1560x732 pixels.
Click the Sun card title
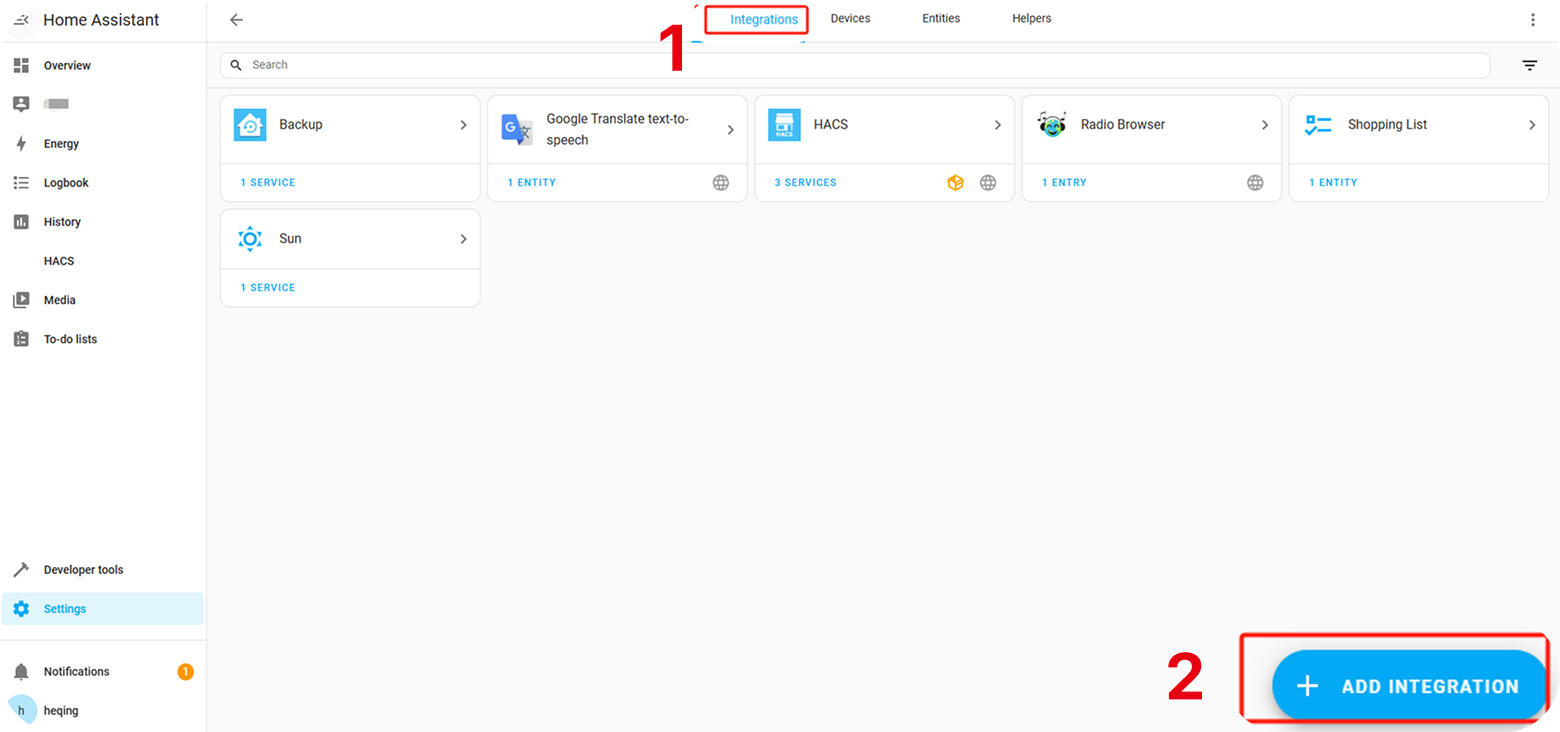tap(290, 239)
